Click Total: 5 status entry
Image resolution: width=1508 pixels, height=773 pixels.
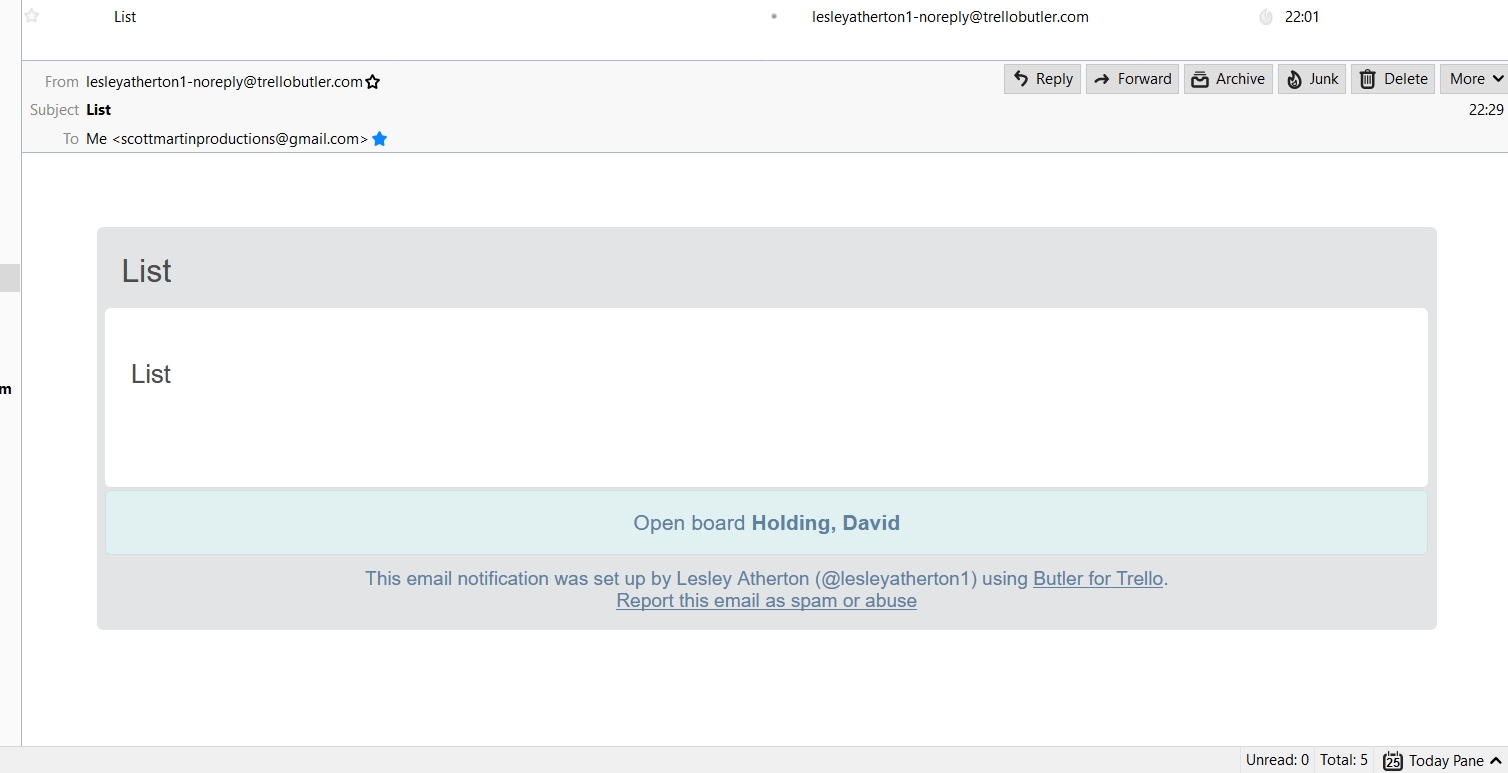pos(1344,760)
